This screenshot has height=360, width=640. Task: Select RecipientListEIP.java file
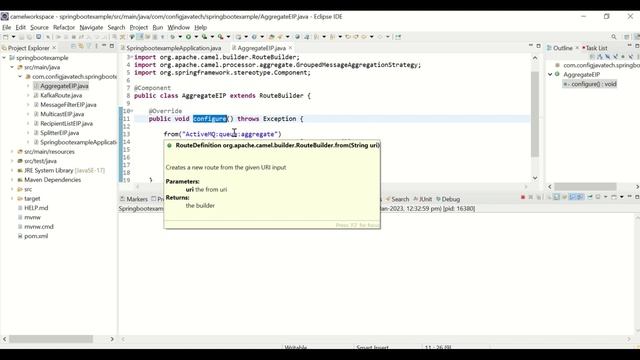[x=66, y=124]
